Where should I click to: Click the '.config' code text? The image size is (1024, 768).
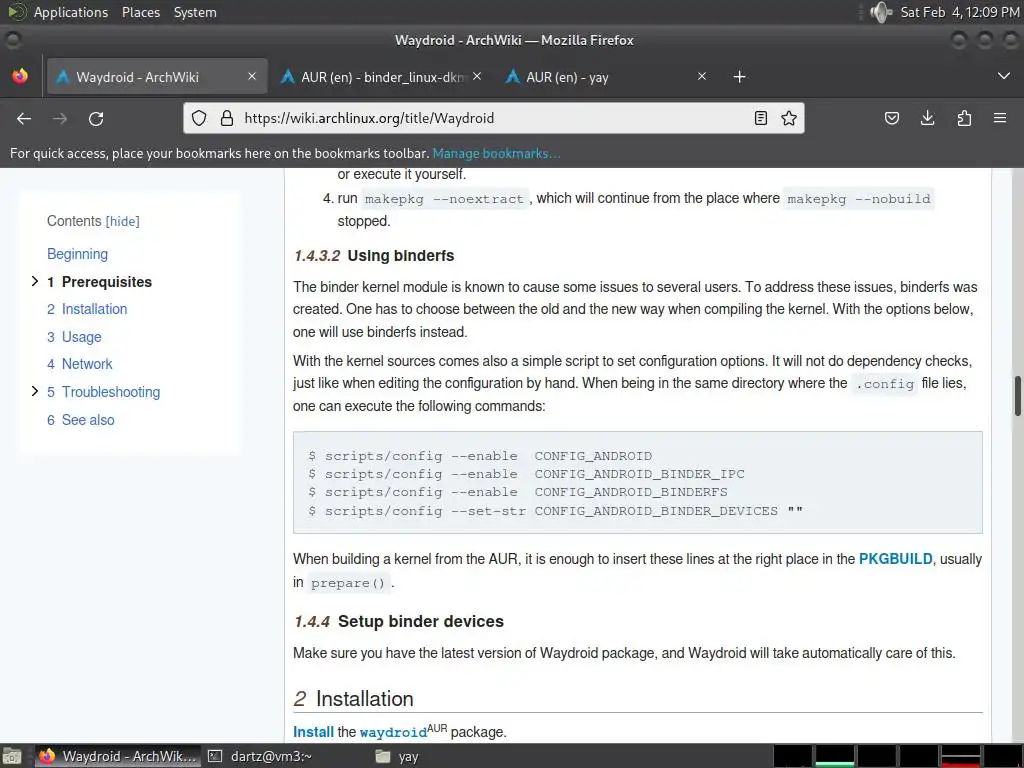coord(884,384)
